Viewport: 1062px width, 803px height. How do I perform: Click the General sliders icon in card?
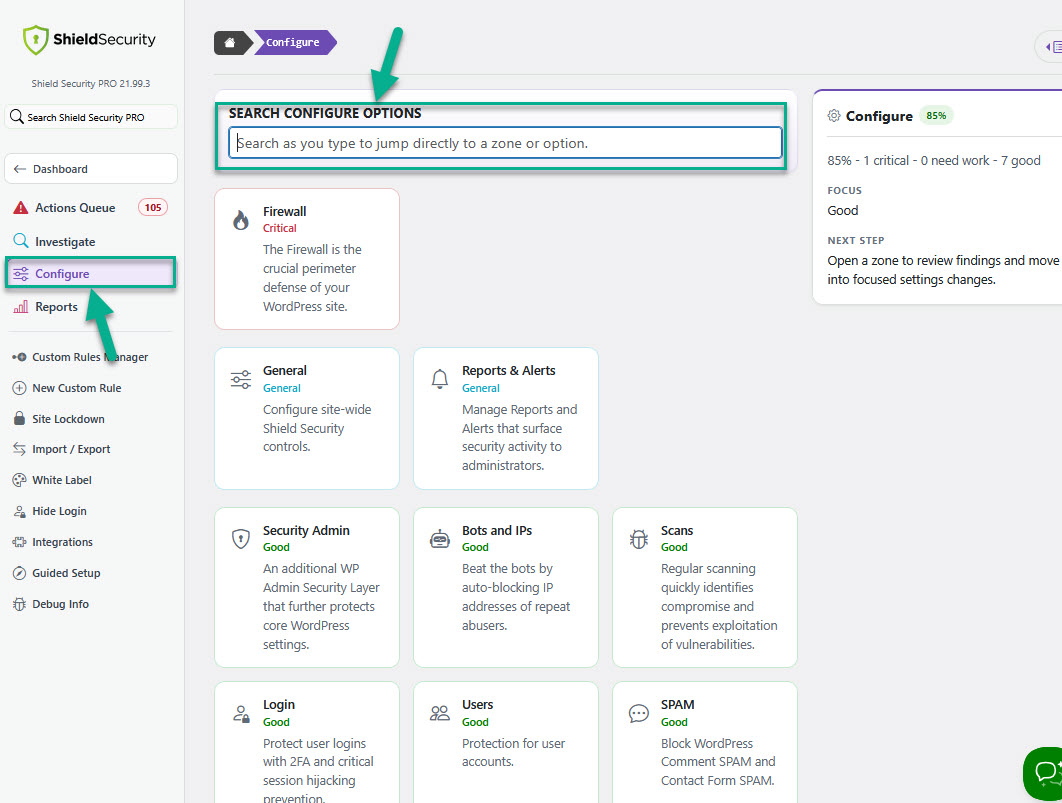(x=240, y=379)
